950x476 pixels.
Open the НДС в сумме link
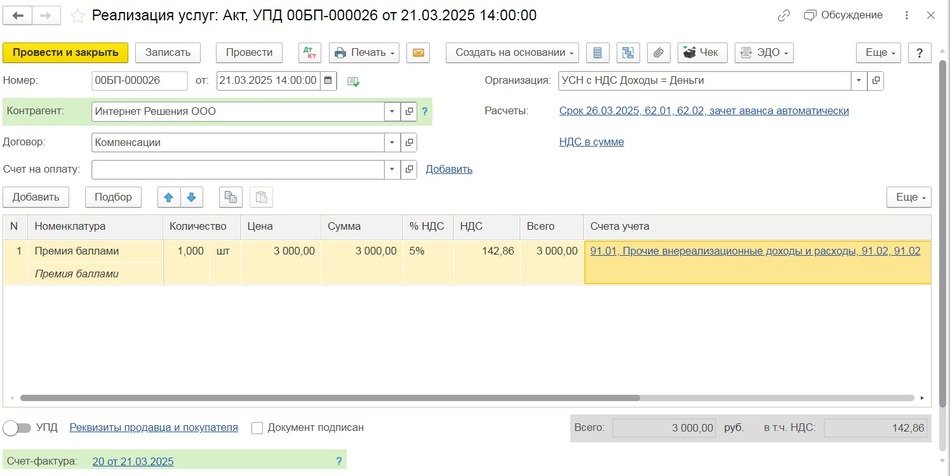pyautogui.click(x=591, y=142)
